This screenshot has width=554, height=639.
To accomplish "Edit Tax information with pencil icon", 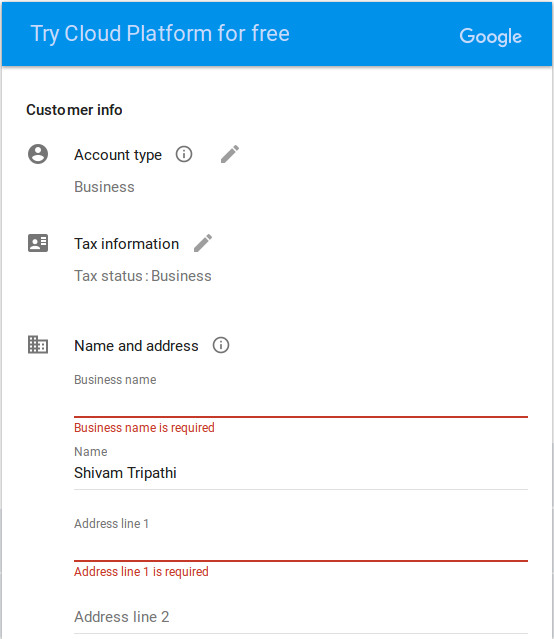I will coord(203,243).
